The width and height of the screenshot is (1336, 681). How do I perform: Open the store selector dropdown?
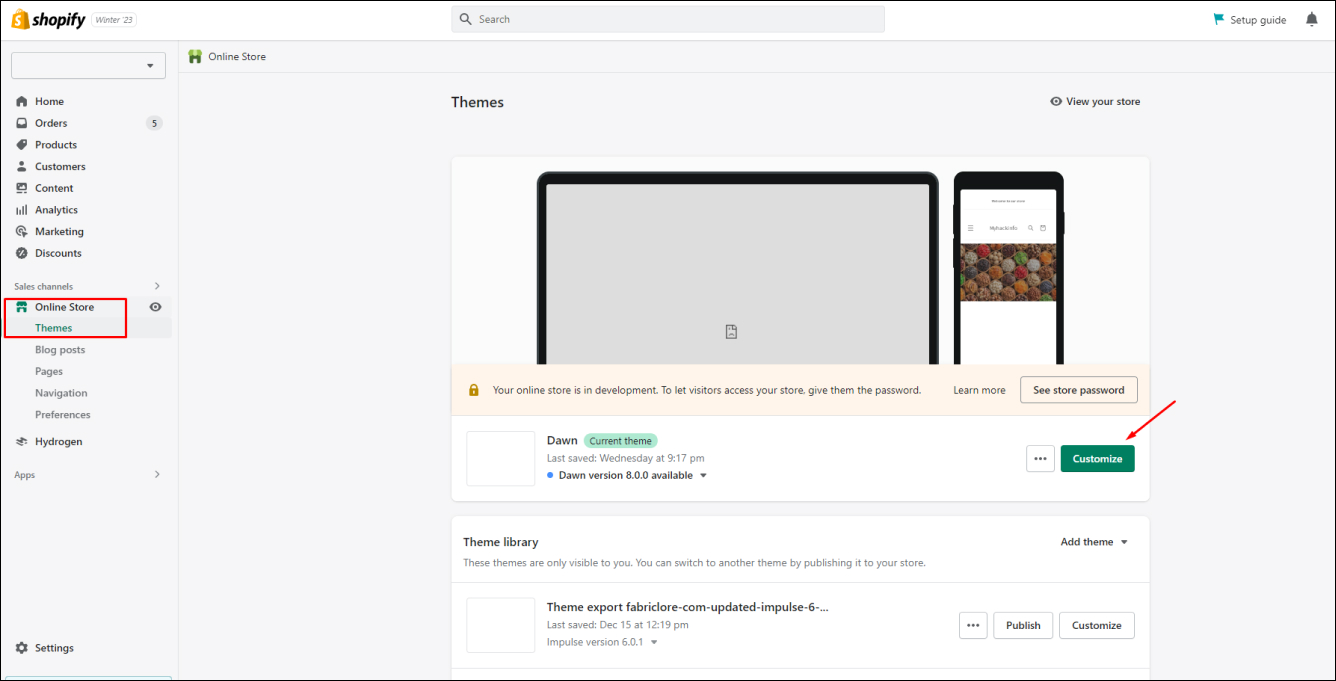click(x=88, y=65)
